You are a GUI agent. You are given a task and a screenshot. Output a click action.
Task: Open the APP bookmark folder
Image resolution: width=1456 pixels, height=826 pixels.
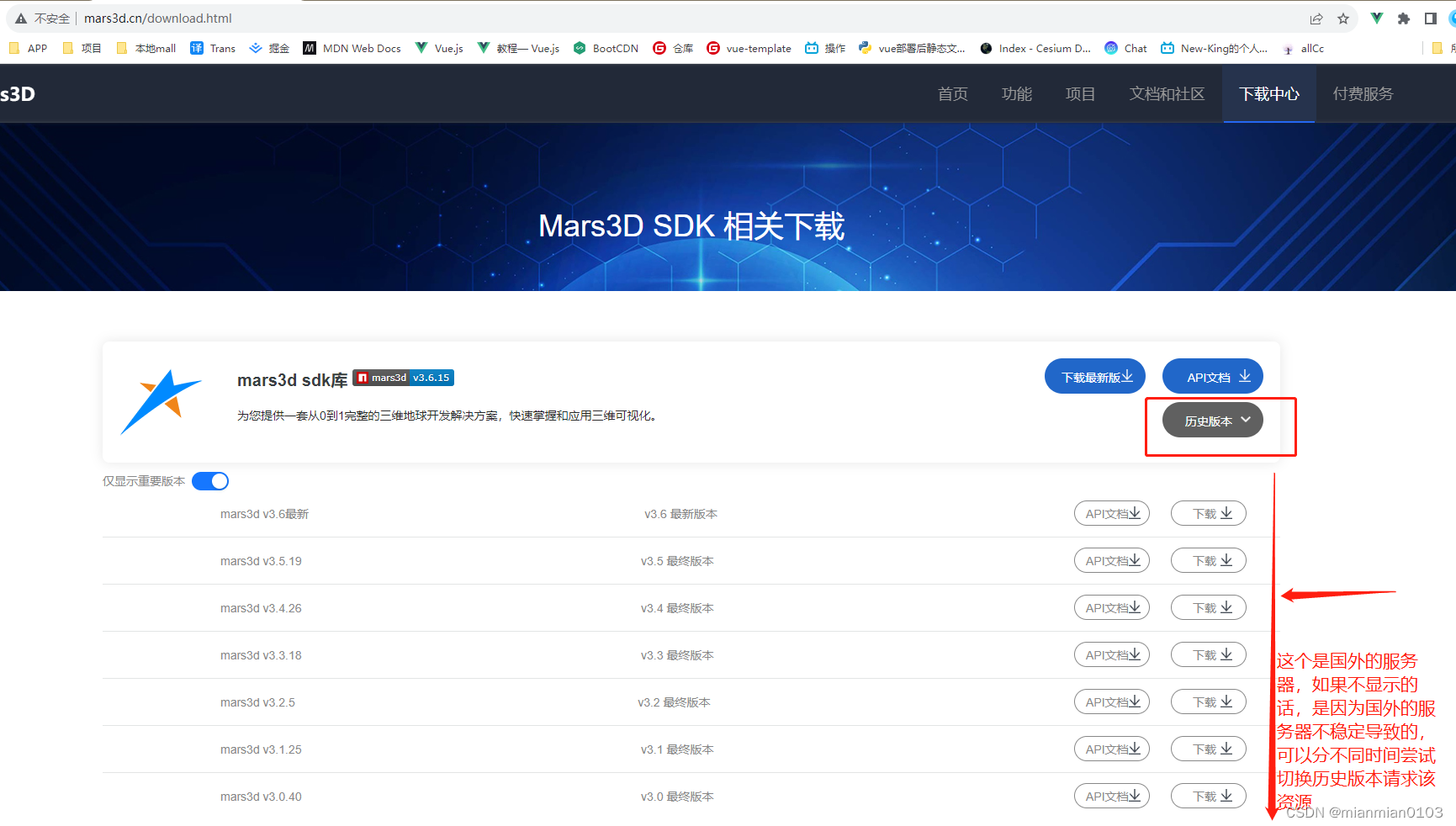coord(28,49)
